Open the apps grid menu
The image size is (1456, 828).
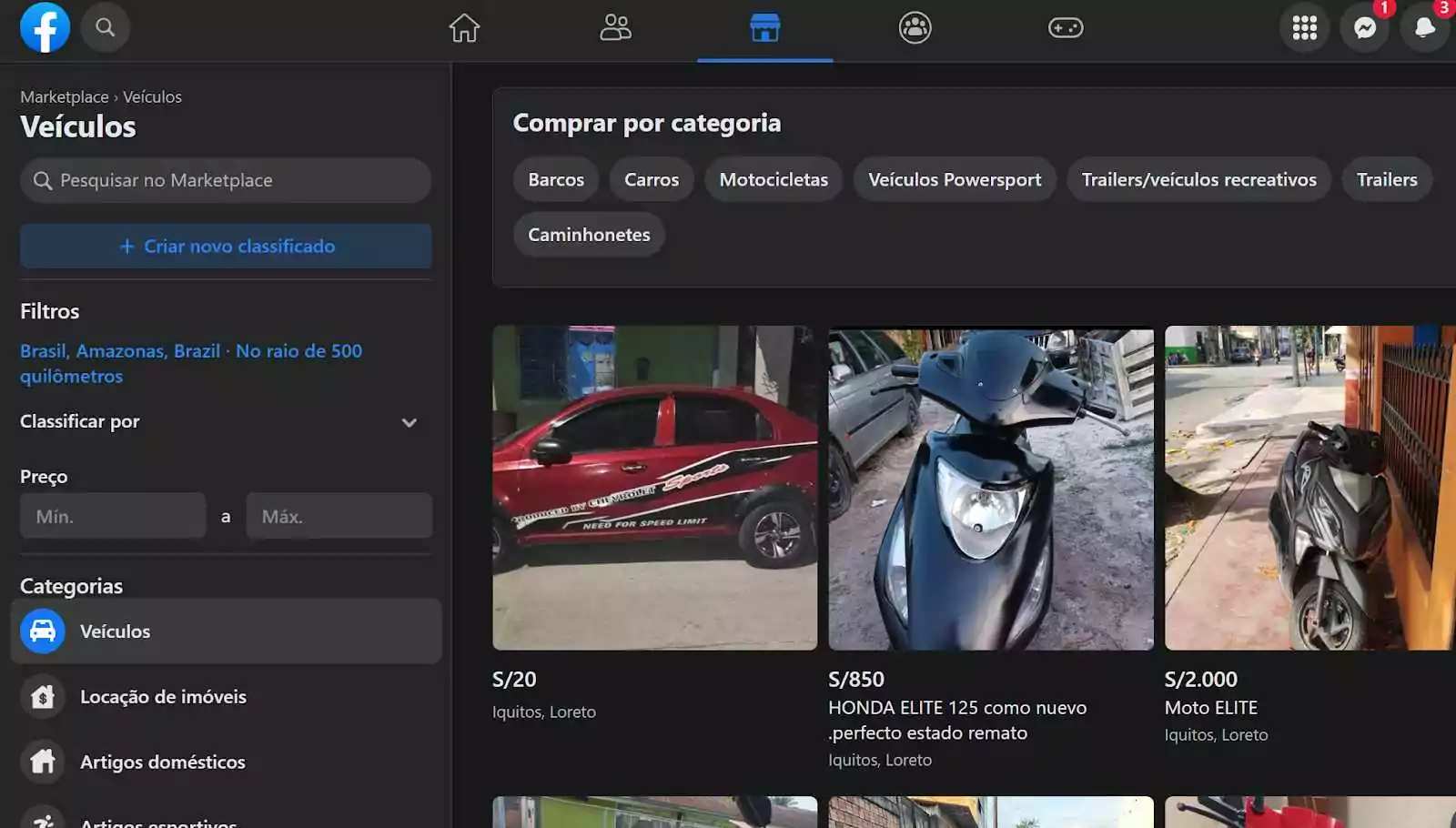(1305, 28)
